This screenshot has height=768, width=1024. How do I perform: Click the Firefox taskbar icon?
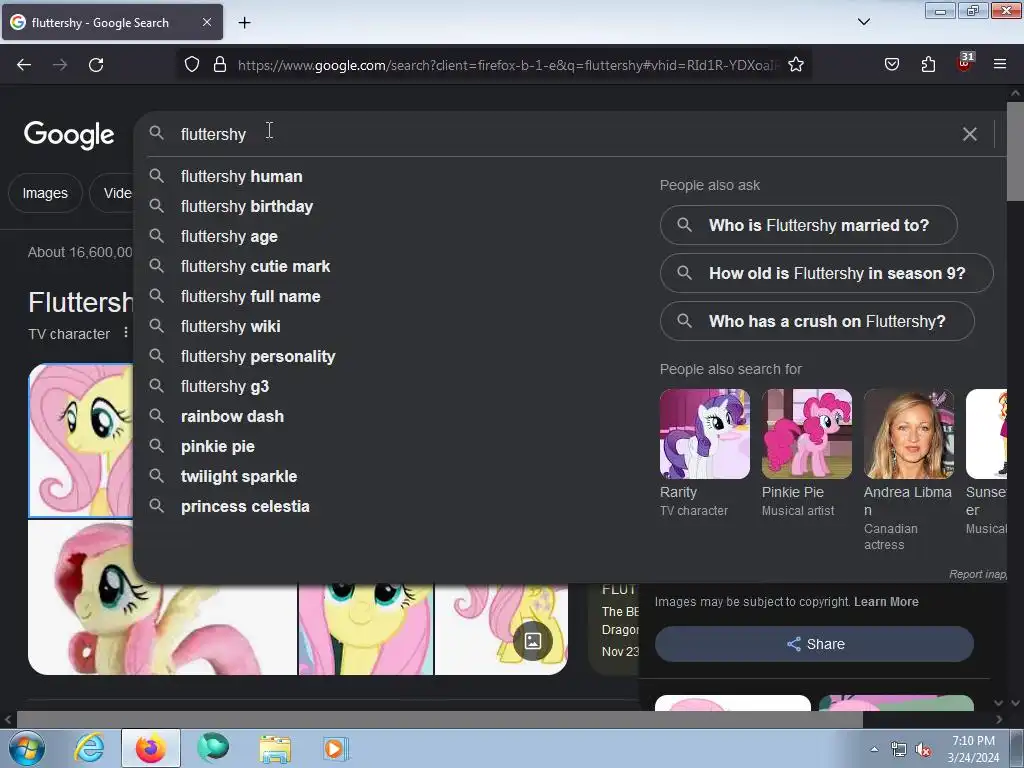tap(151, 748)
